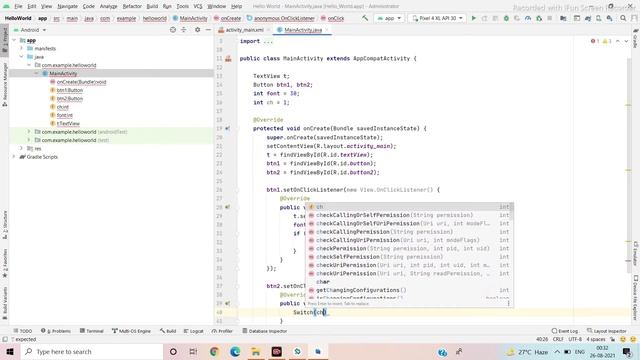The width and height of the screenshot is (640, 360).
Task: Click the select opened file target icon
Action: (173, 30)
